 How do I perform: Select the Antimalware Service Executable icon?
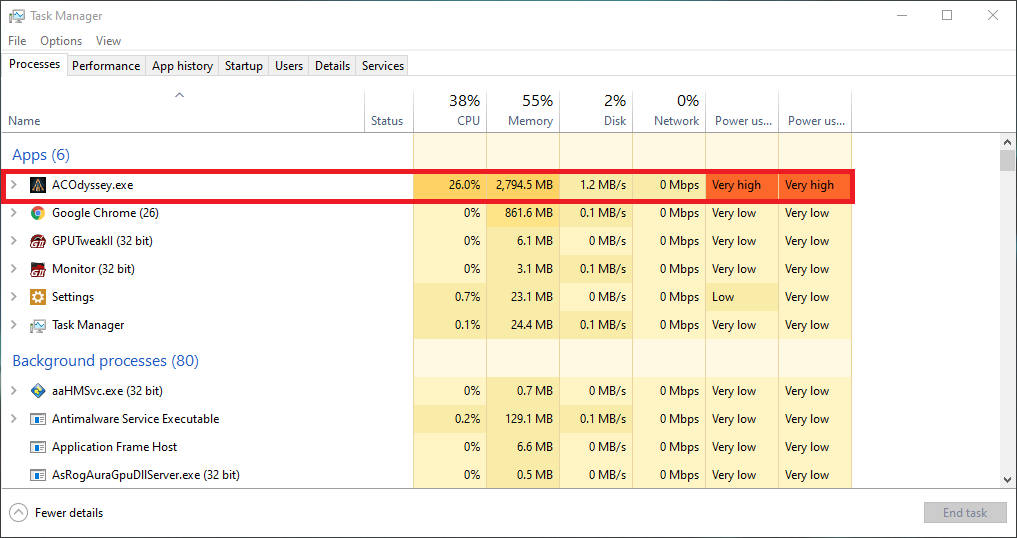(x=38, y=419)
